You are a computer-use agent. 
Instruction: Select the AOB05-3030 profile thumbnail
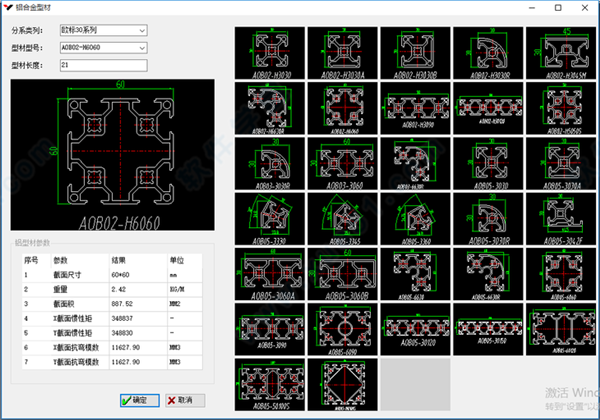tap(488, 164)
